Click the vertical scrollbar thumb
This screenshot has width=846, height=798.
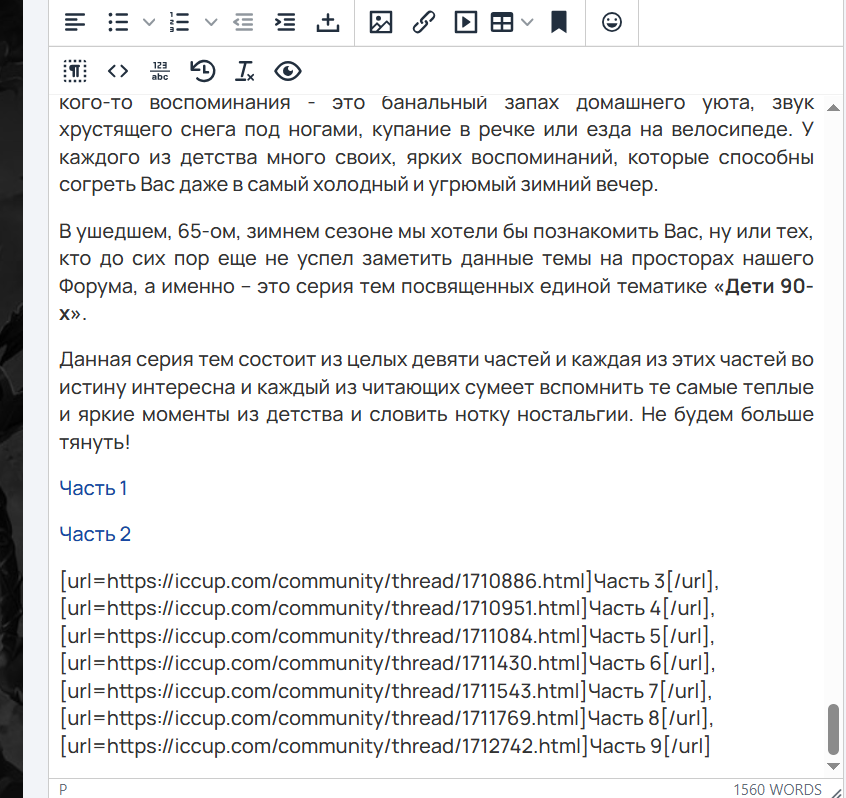point(834,729)
